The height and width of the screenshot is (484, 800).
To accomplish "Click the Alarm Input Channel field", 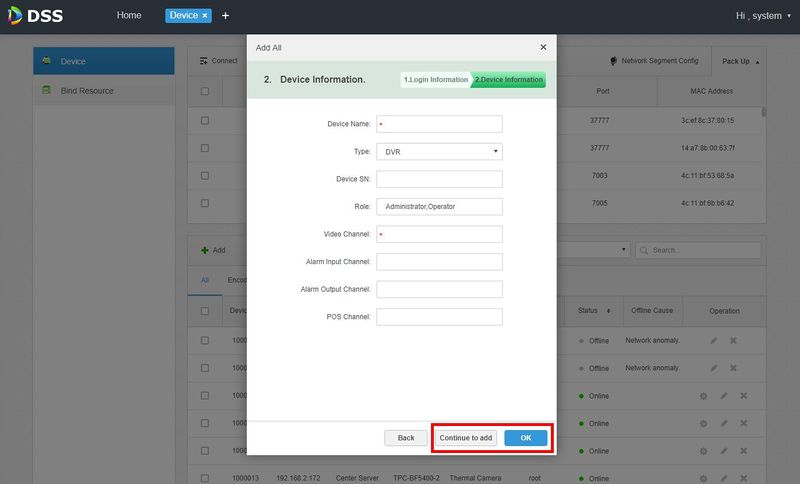I will pos(439,262).
